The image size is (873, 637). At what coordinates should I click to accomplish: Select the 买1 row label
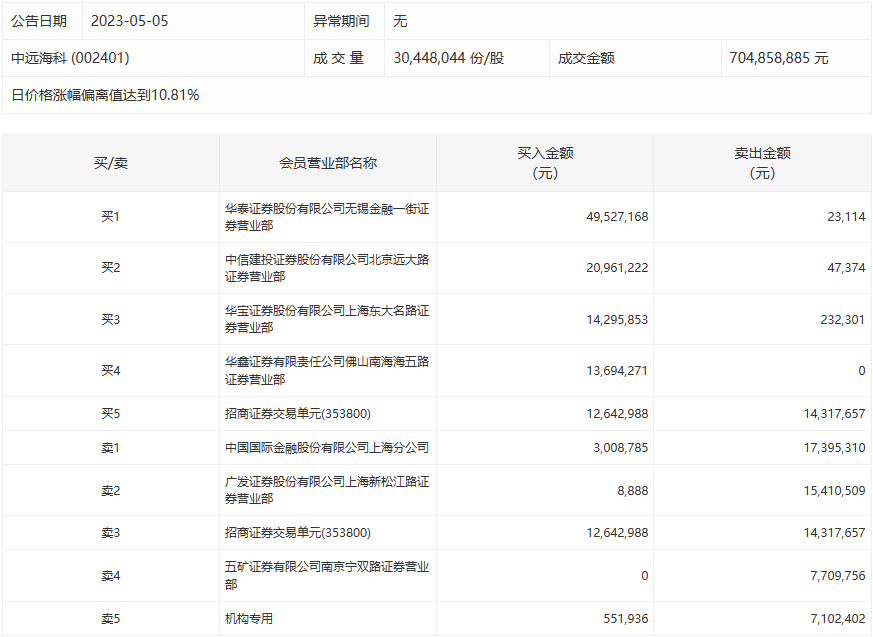point(111,217)
